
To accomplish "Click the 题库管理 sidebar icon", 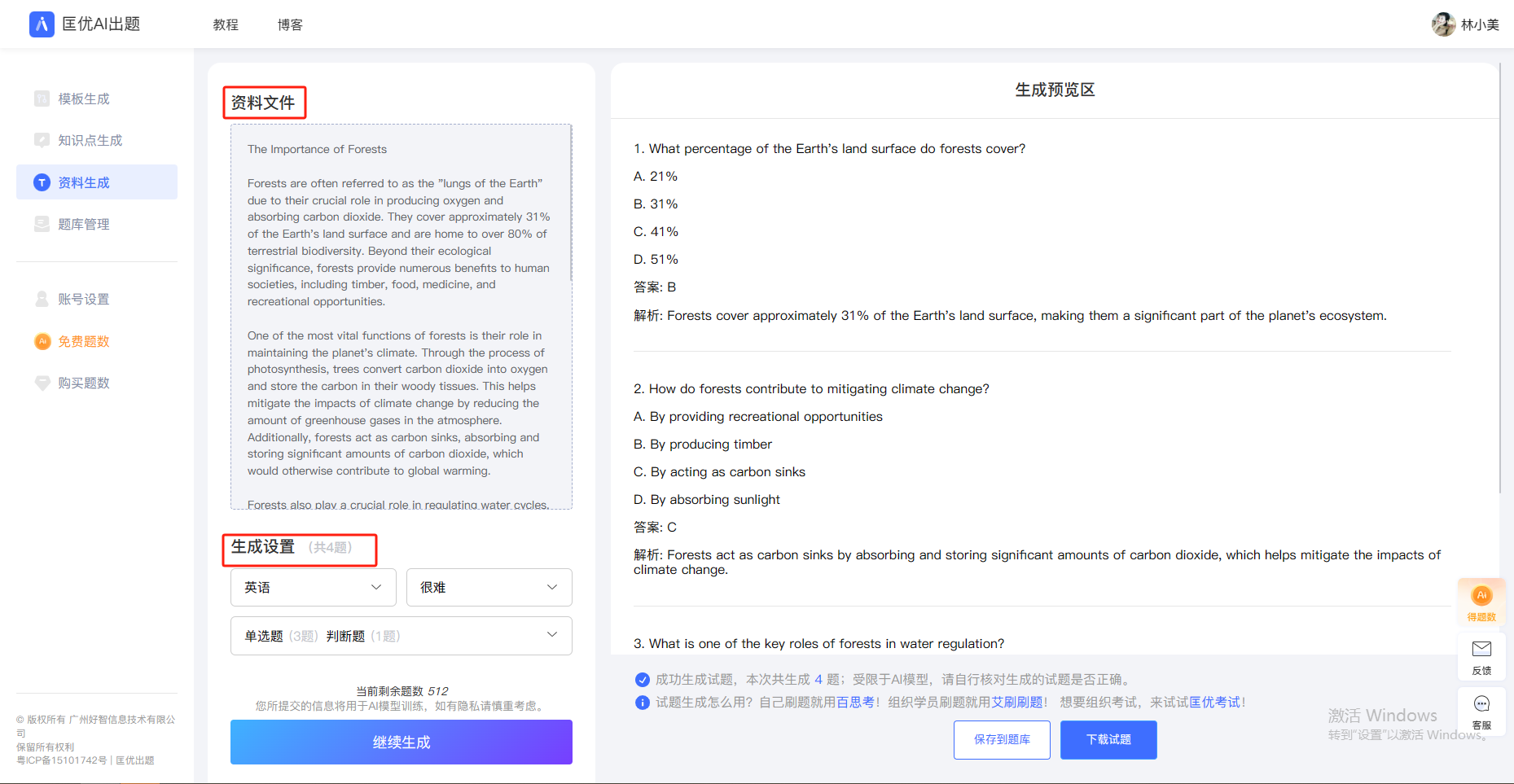I will [42, 224].
